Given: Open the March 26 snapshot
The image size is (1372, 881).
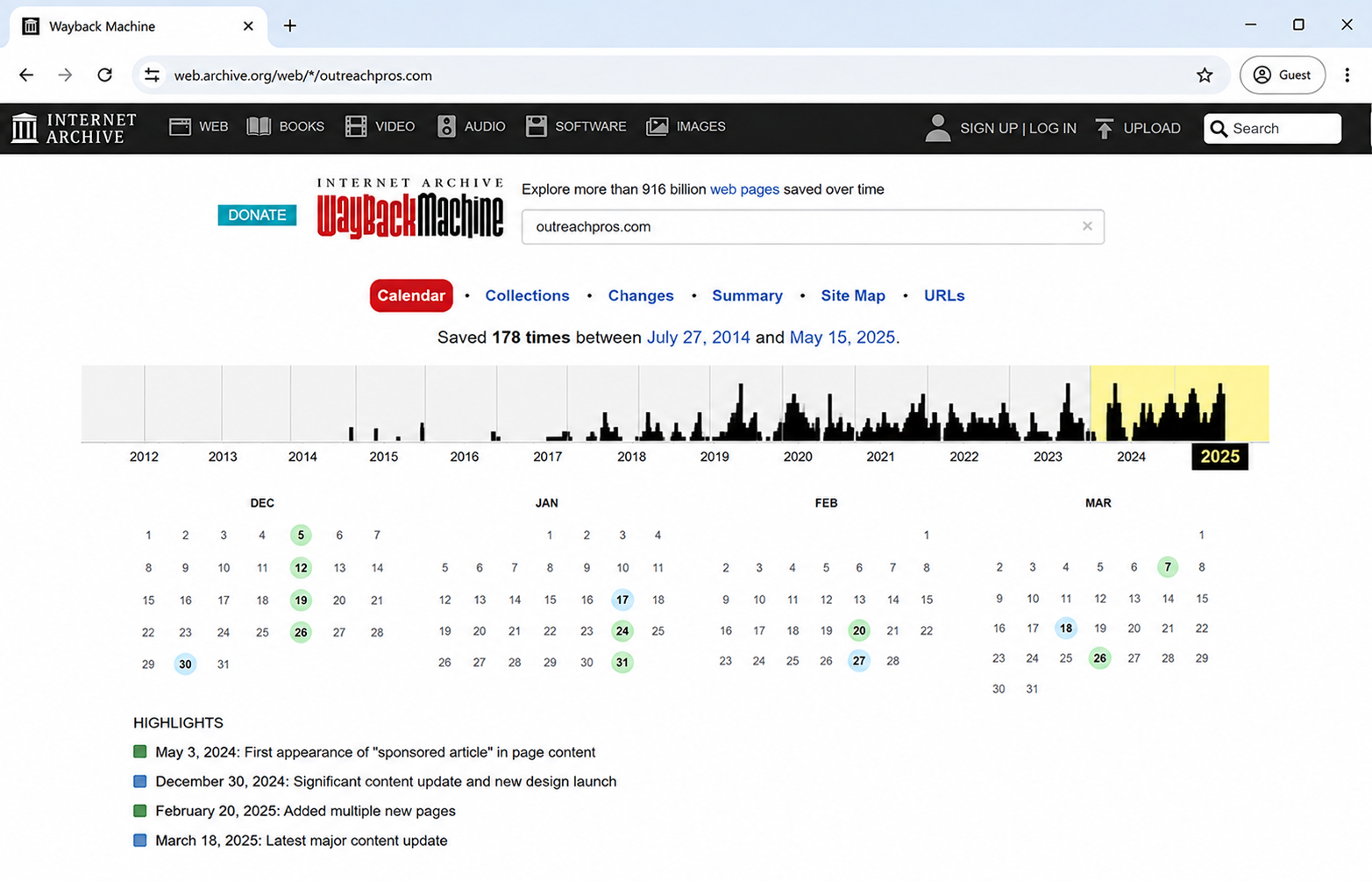Looking at the screenshot, I should pos(1100,658).
